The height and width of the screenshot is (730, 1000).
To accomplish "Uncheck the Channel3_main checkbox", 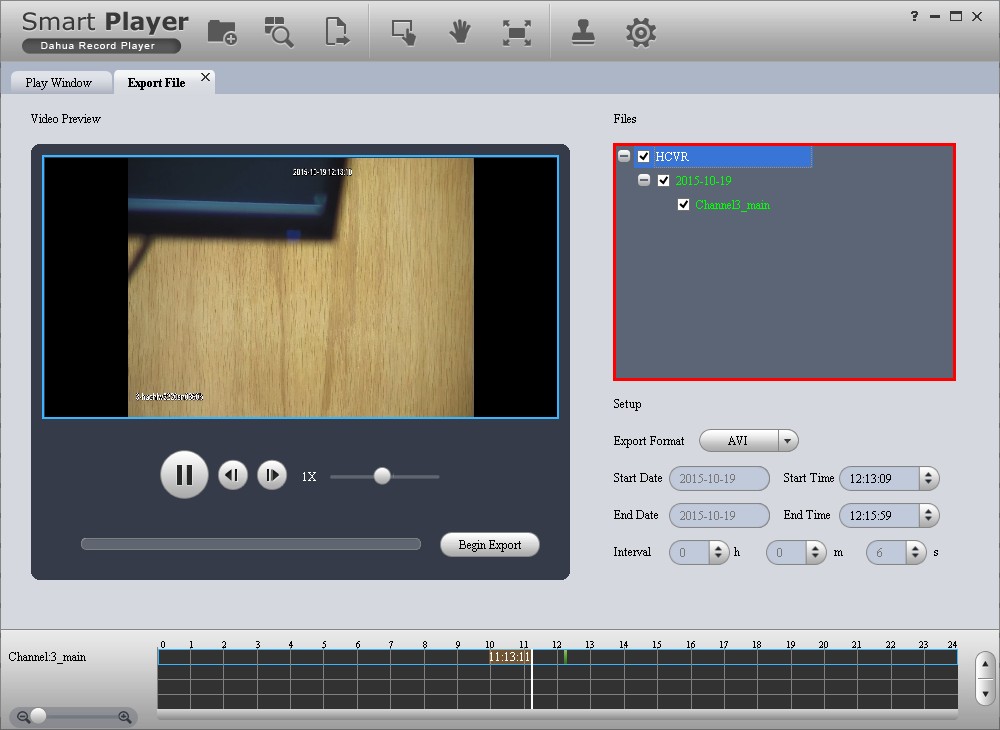I will point(684,205).
